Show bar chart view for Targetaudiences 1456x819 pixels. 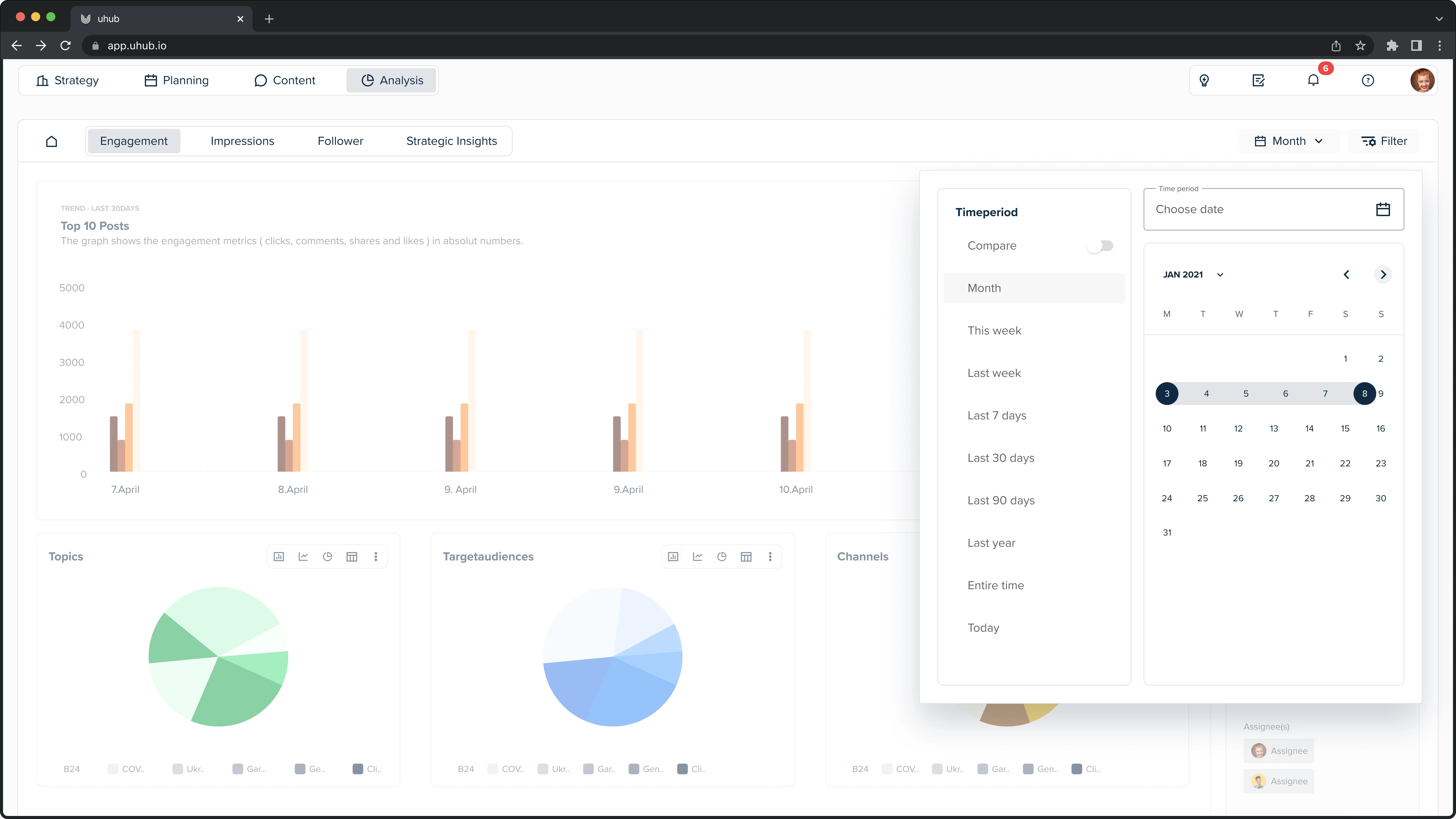673,557
